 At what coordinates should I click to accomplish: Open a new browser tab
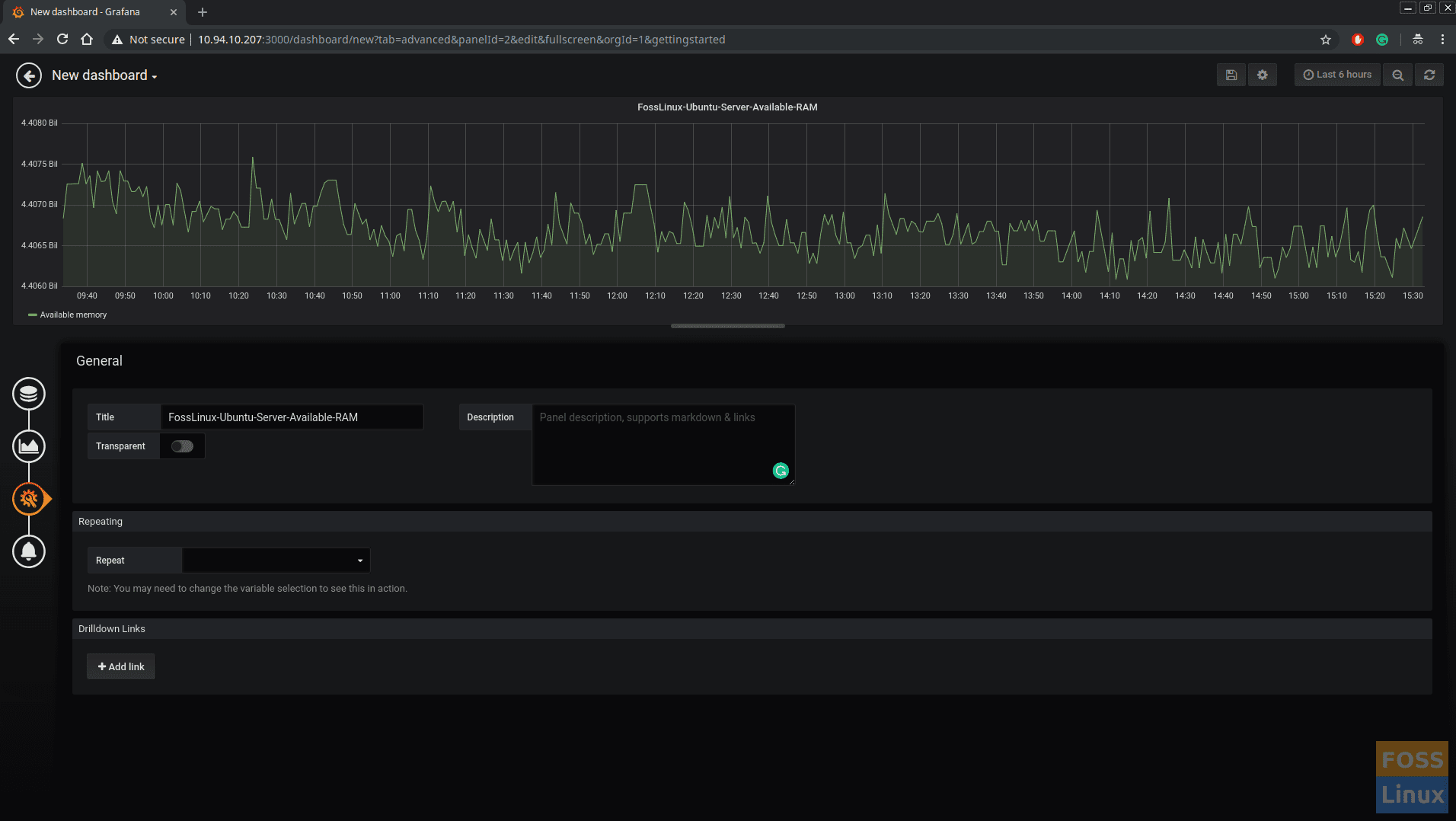[x=203, y=12]
